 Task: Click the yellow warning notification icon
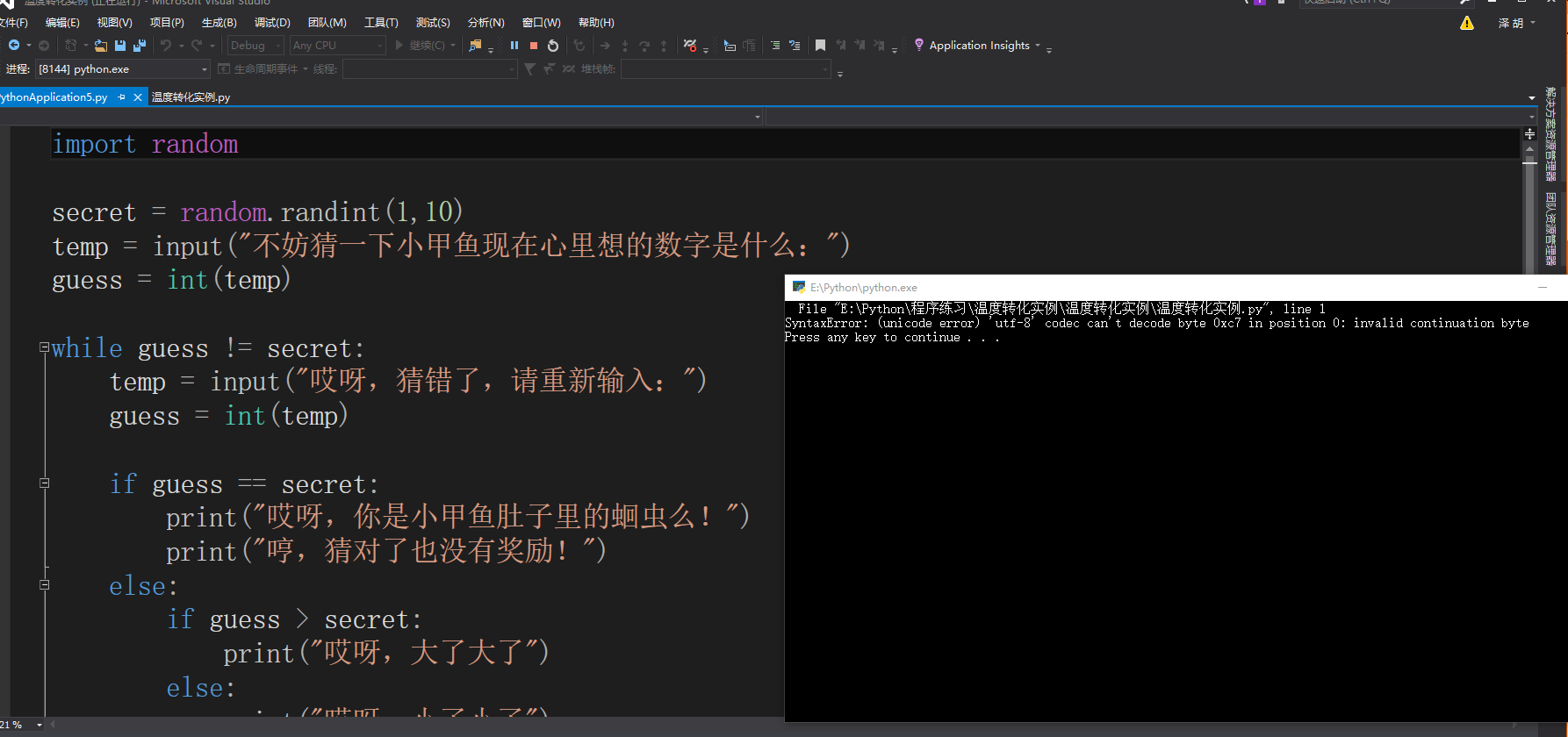1467,23
